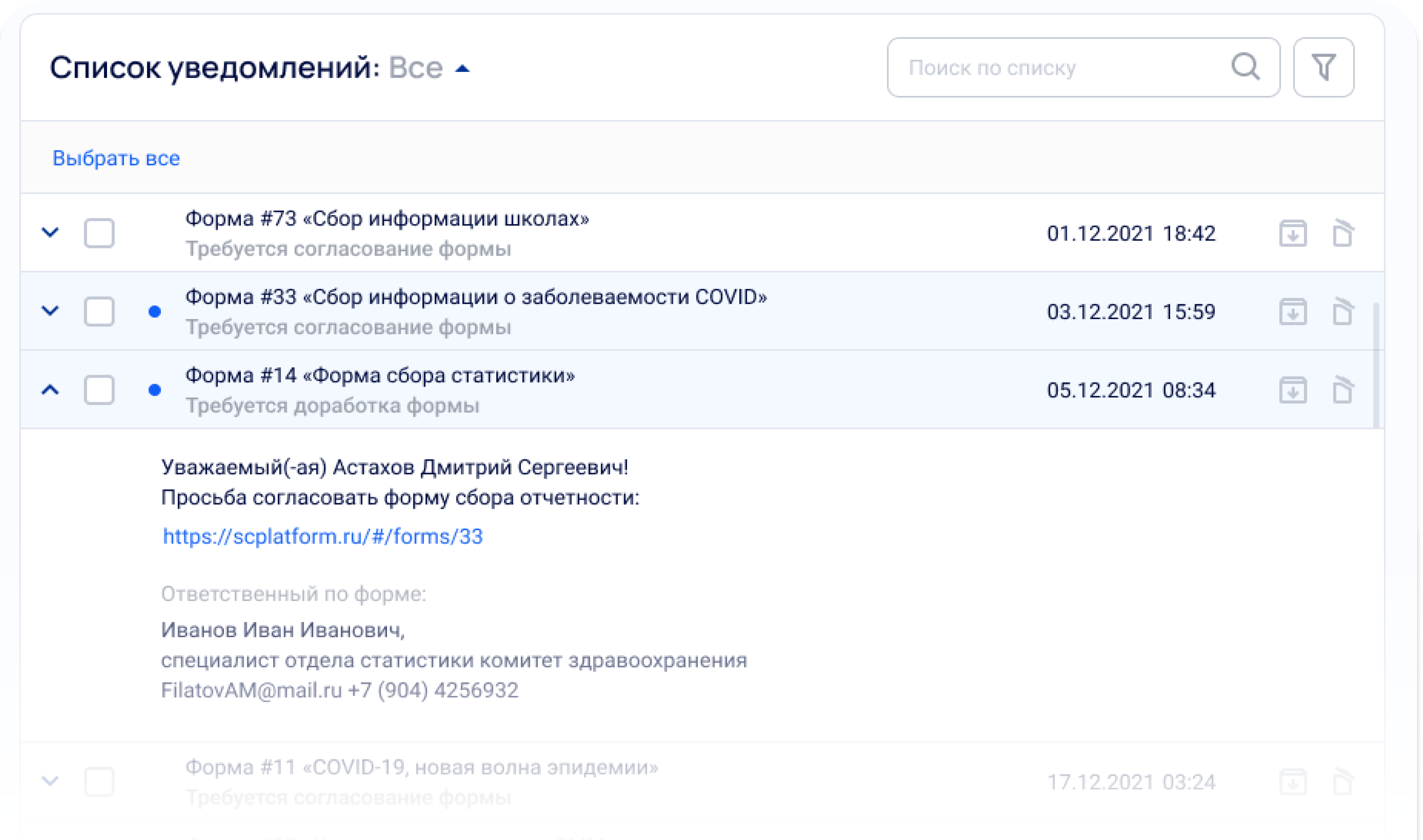This screenshot has height=840, width=1423.
Task: Click the magnifier search icon
Action: [1246, 67]
